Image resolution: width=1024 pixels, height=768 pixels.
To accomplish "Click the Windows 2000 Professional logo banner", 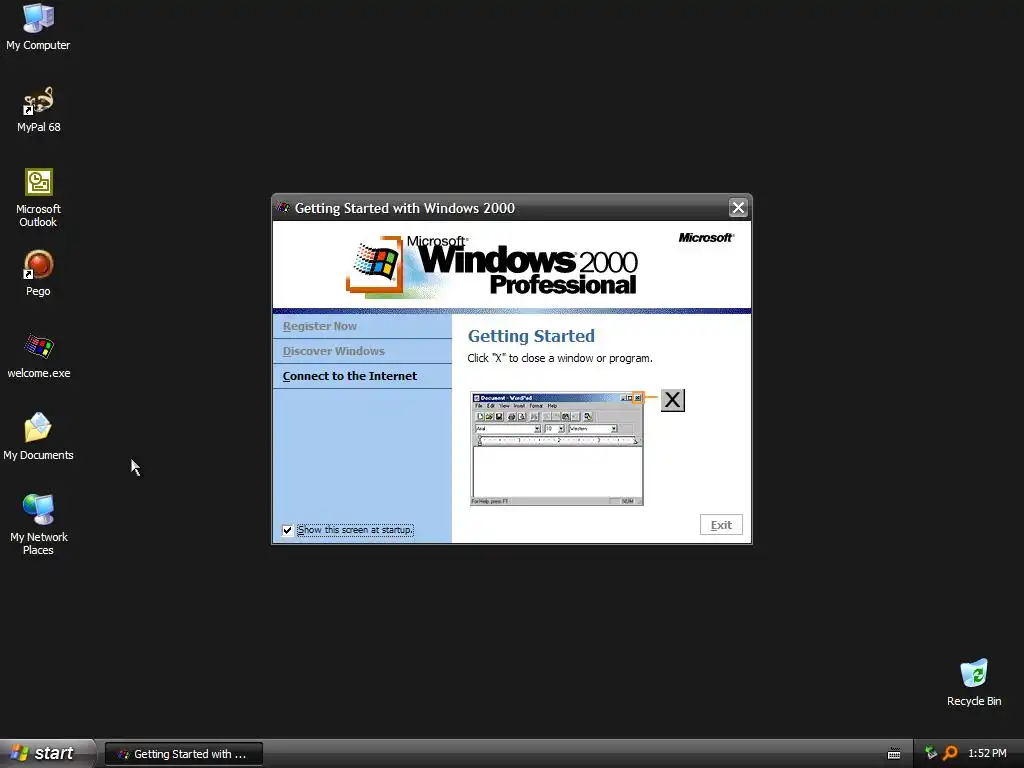I will point(492,265).
